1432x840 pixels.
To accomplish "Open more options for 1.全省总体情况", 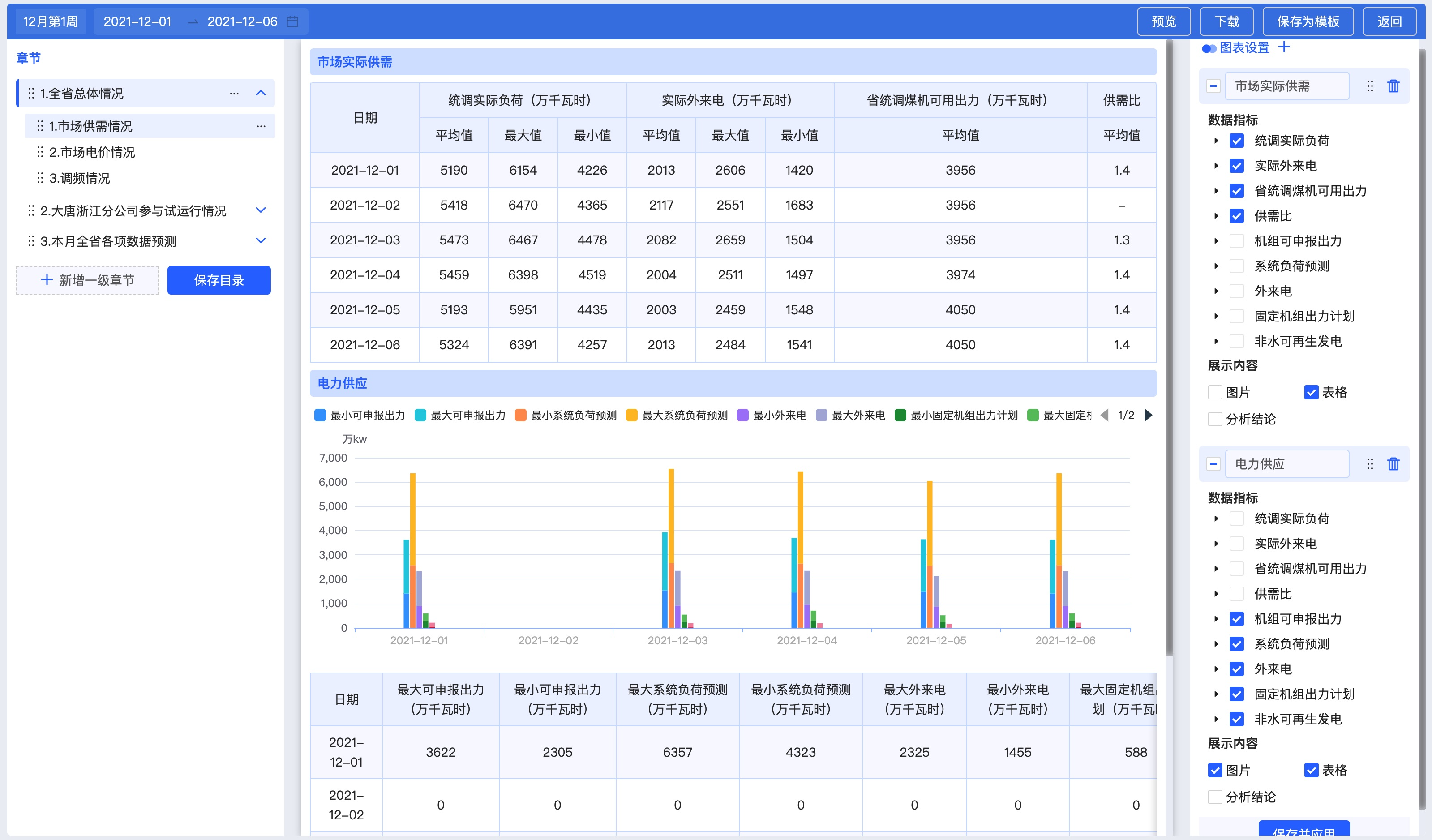I will tap(234, 93).
